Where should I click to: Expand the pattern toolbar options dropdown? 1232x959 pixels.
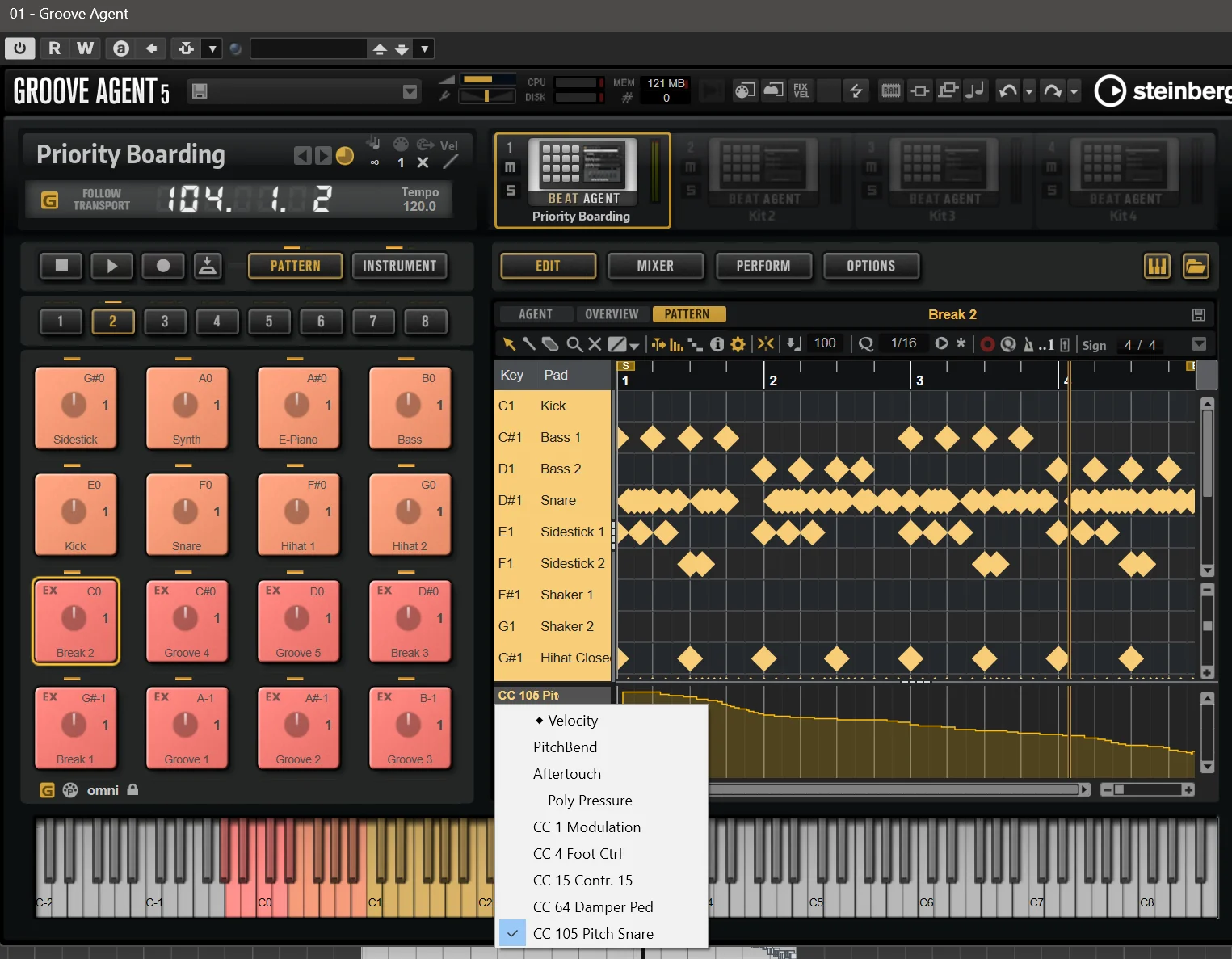1200,344
